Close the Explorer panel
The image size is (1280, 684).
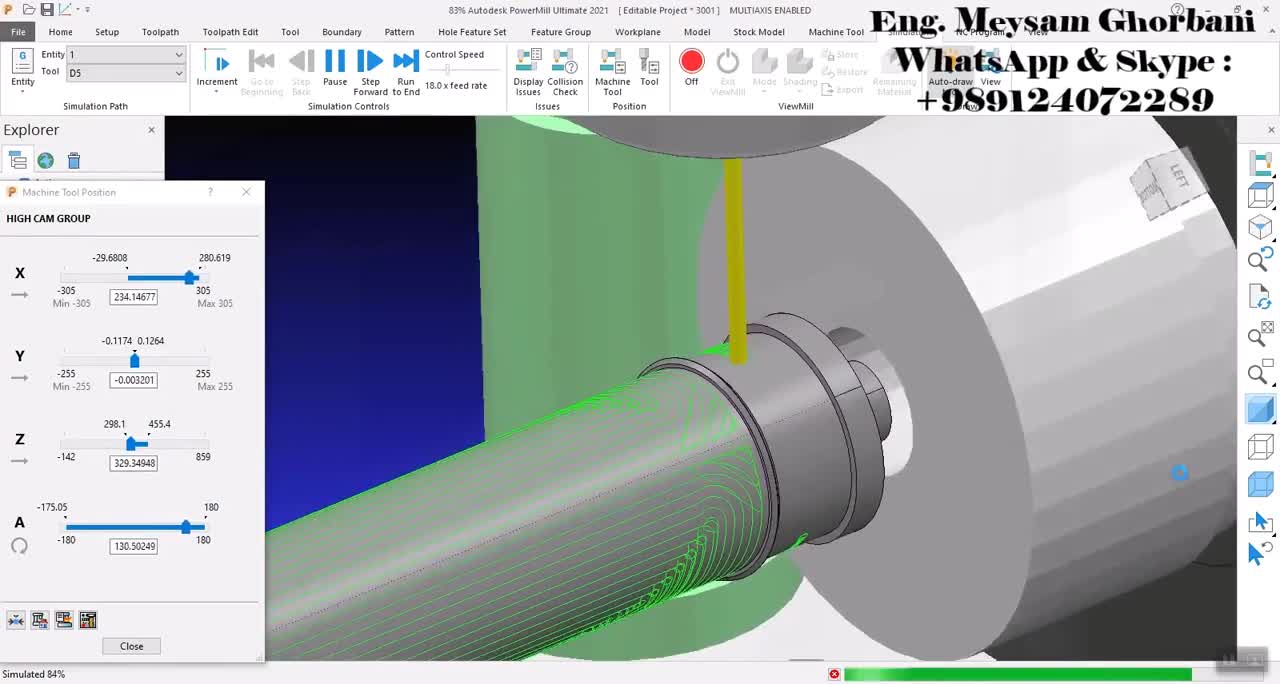click(152, 130)
